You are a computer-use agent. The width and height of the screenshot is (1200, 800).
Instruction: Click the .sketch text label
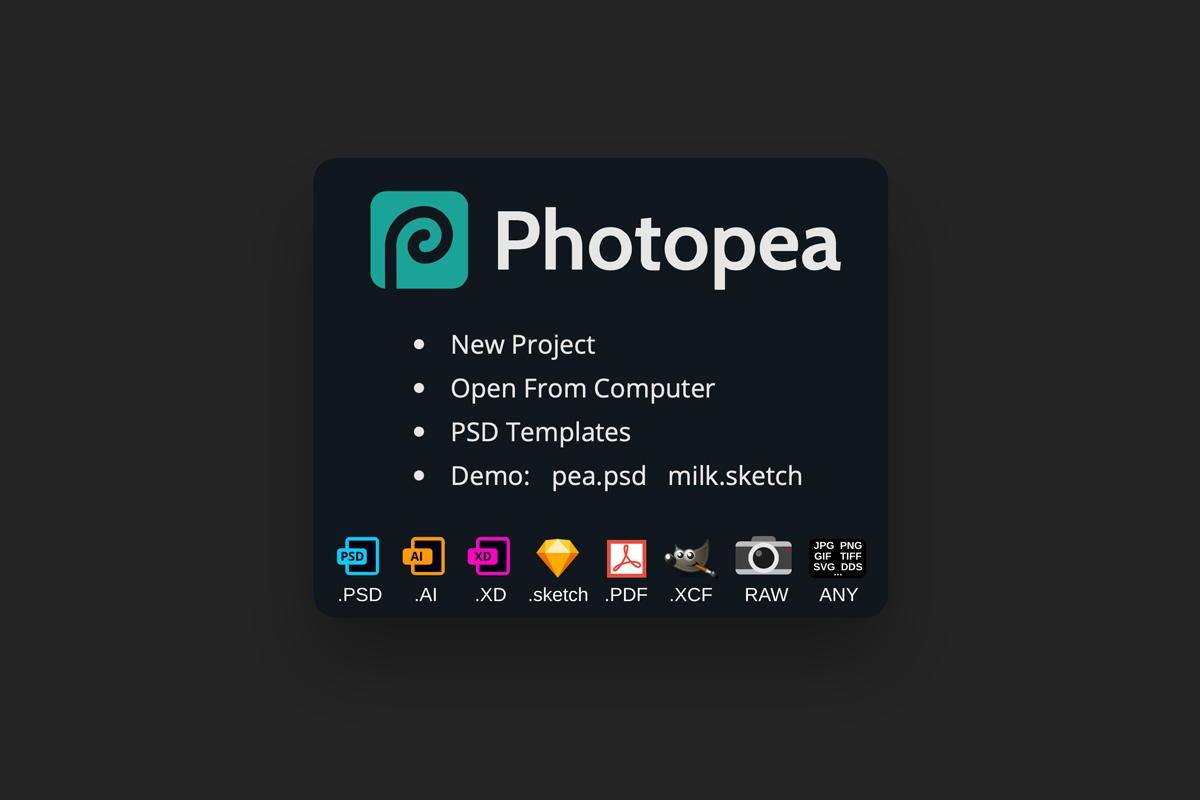pos(558,595)
